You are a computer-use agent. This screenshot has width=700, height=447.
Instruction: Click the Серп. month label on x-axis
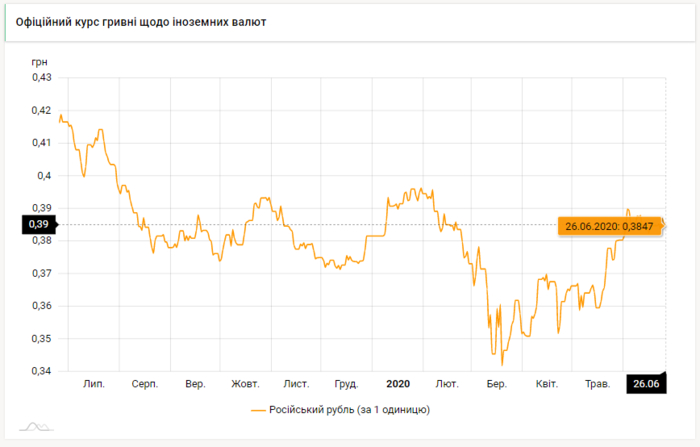pyautogui.click(x=145, y=384)
